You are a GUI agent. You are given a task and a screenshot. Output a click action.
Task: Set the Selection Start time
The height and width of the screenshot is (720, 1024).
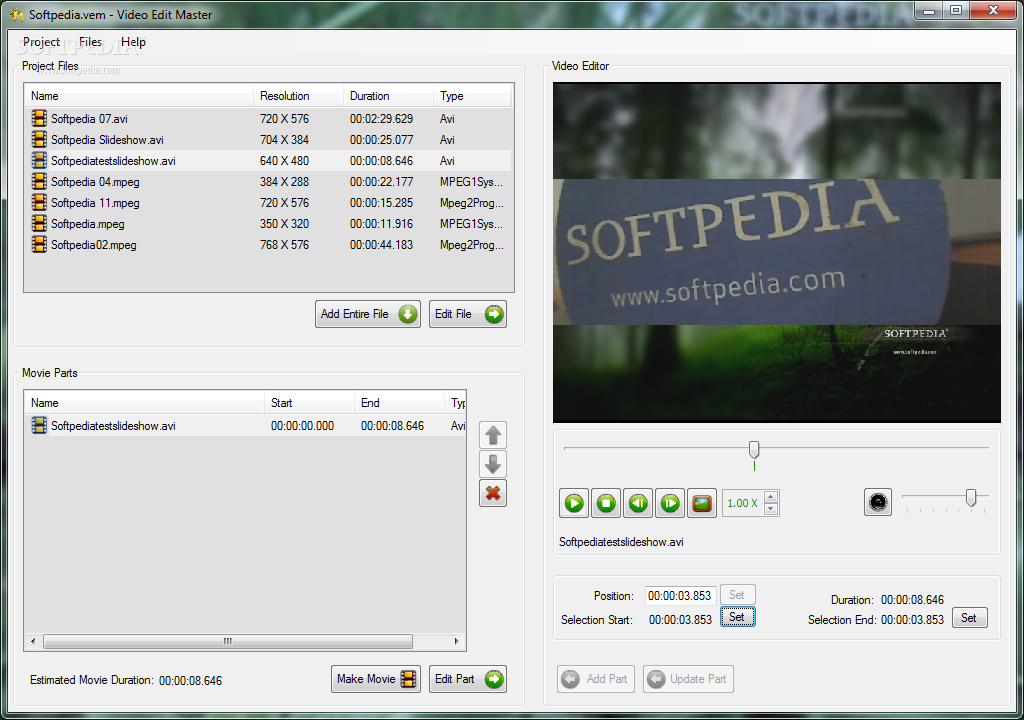click(x=737, y=617)
